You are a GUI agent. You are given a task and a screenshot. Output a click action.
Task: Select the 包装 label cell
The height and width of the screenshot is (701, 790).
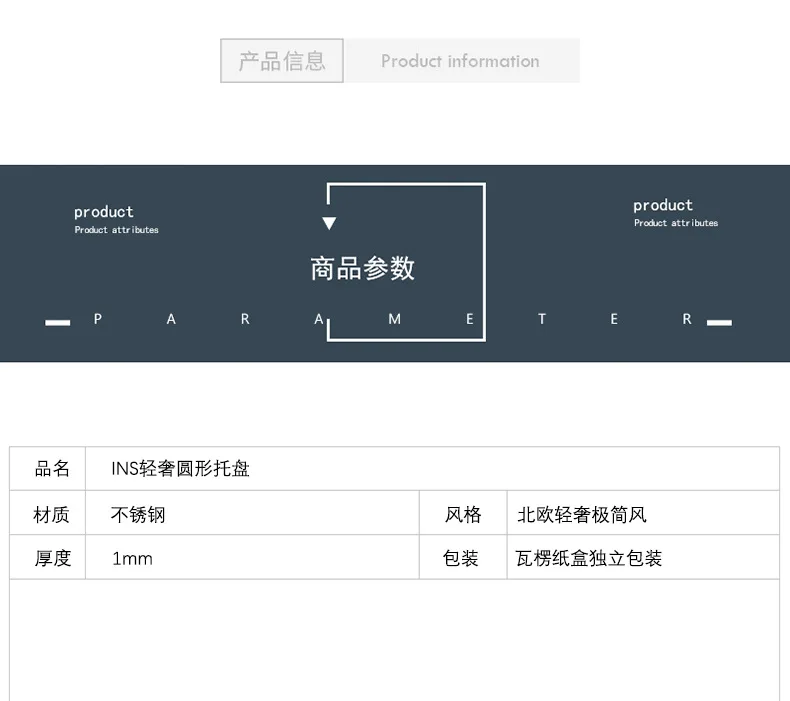tap(463, 557)
